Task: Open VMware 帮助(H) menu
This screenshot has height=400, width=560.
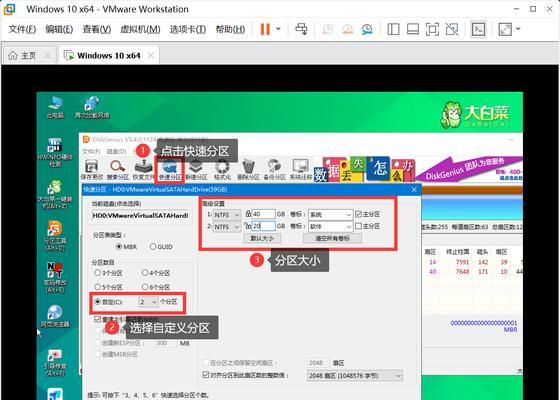Action: click(230, 29)
